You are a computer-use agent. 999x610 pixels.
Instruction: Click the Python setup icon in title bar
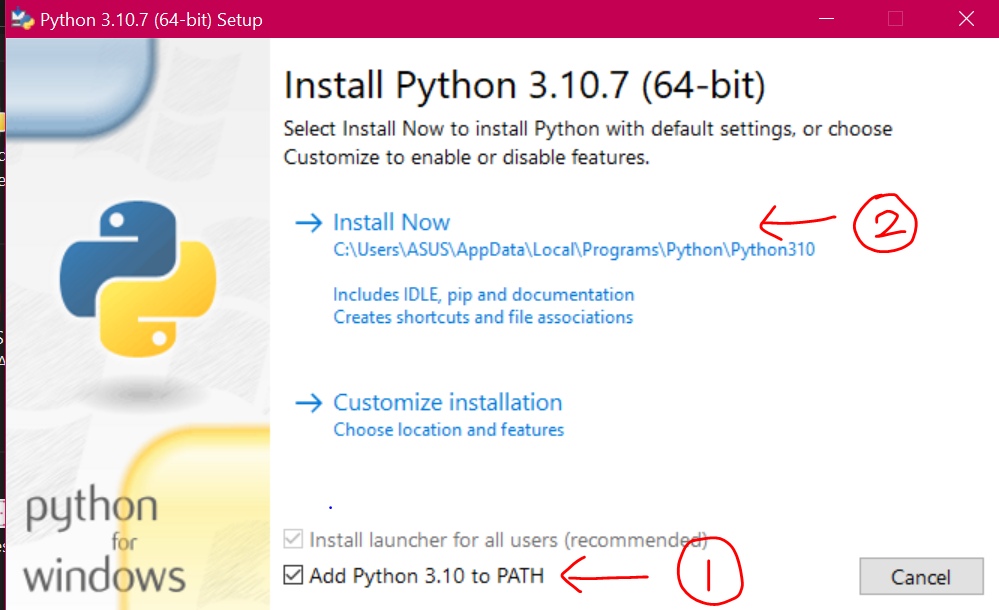point(22,19)
